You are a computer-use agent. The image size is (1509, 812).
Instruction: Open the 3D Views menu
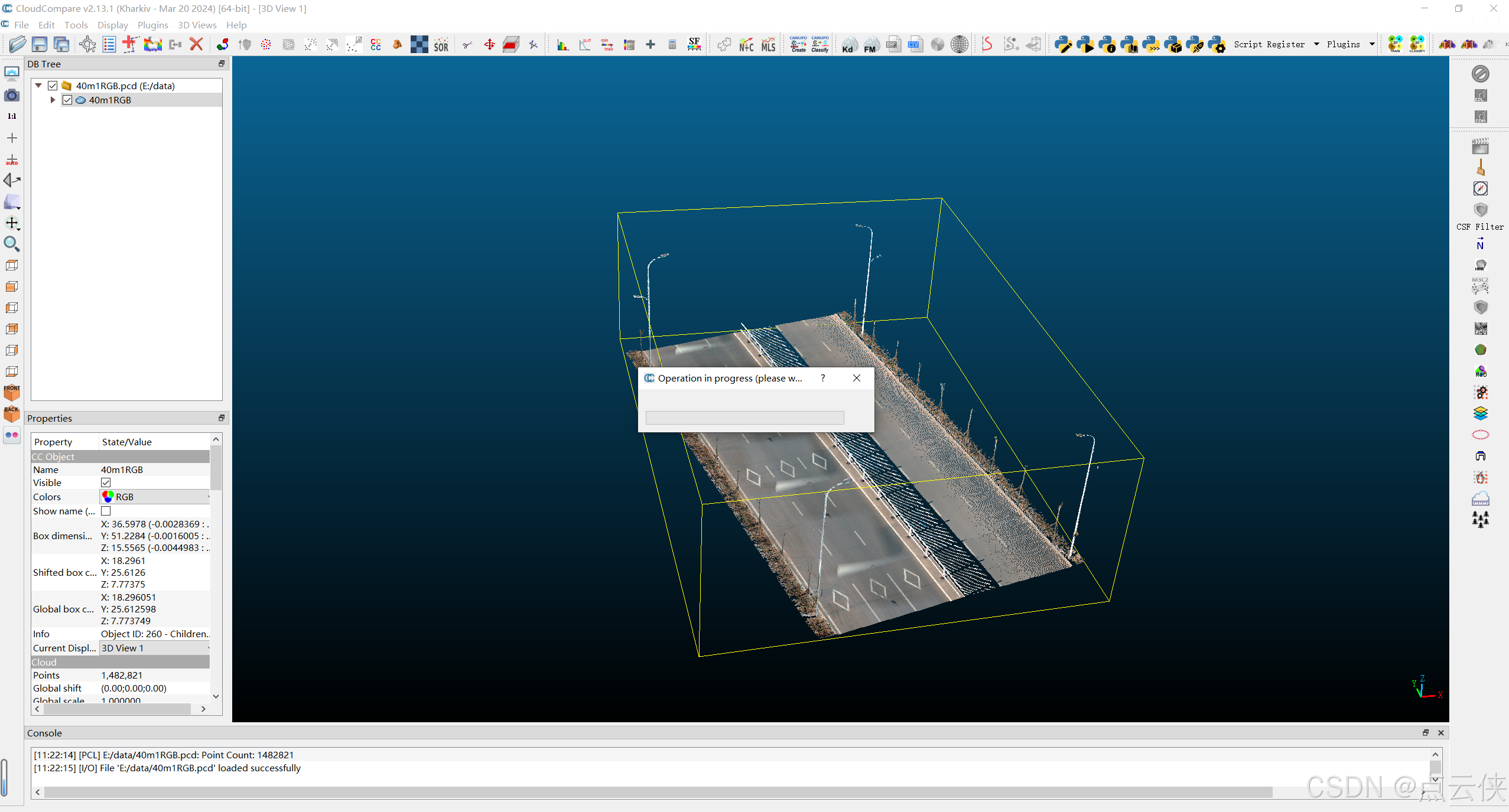197,25
